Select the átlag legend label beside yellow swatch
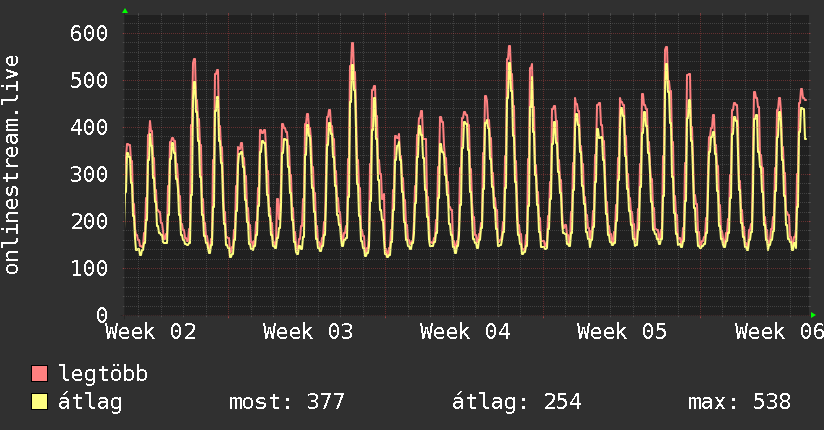 pos(90,402)
